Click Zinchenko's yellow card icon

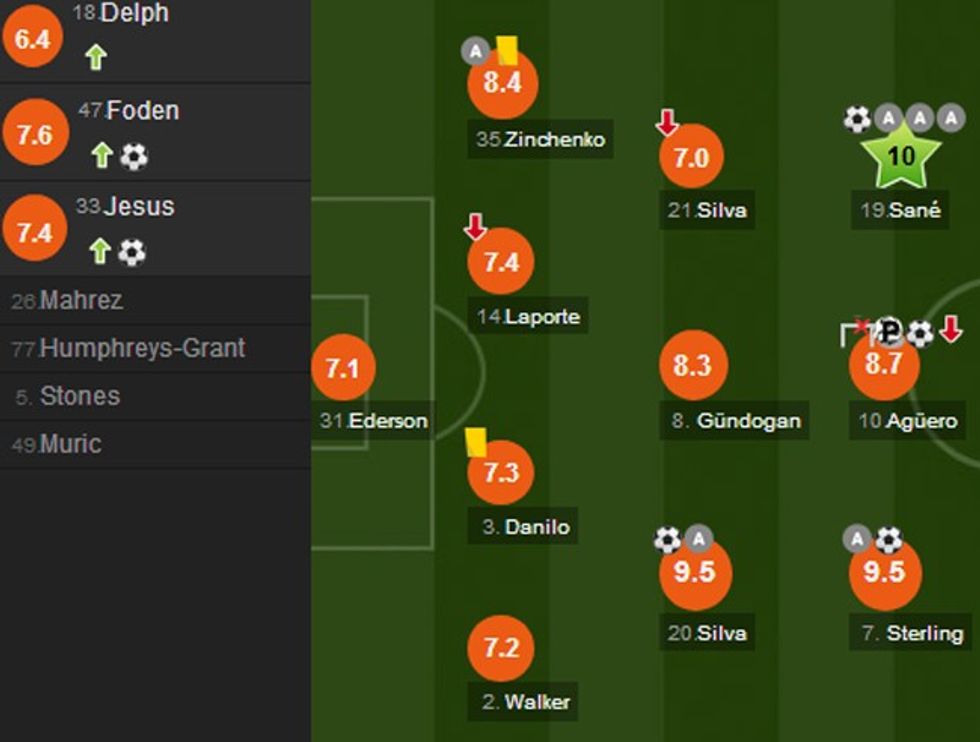pyautogui.click(x=507, y=51)
